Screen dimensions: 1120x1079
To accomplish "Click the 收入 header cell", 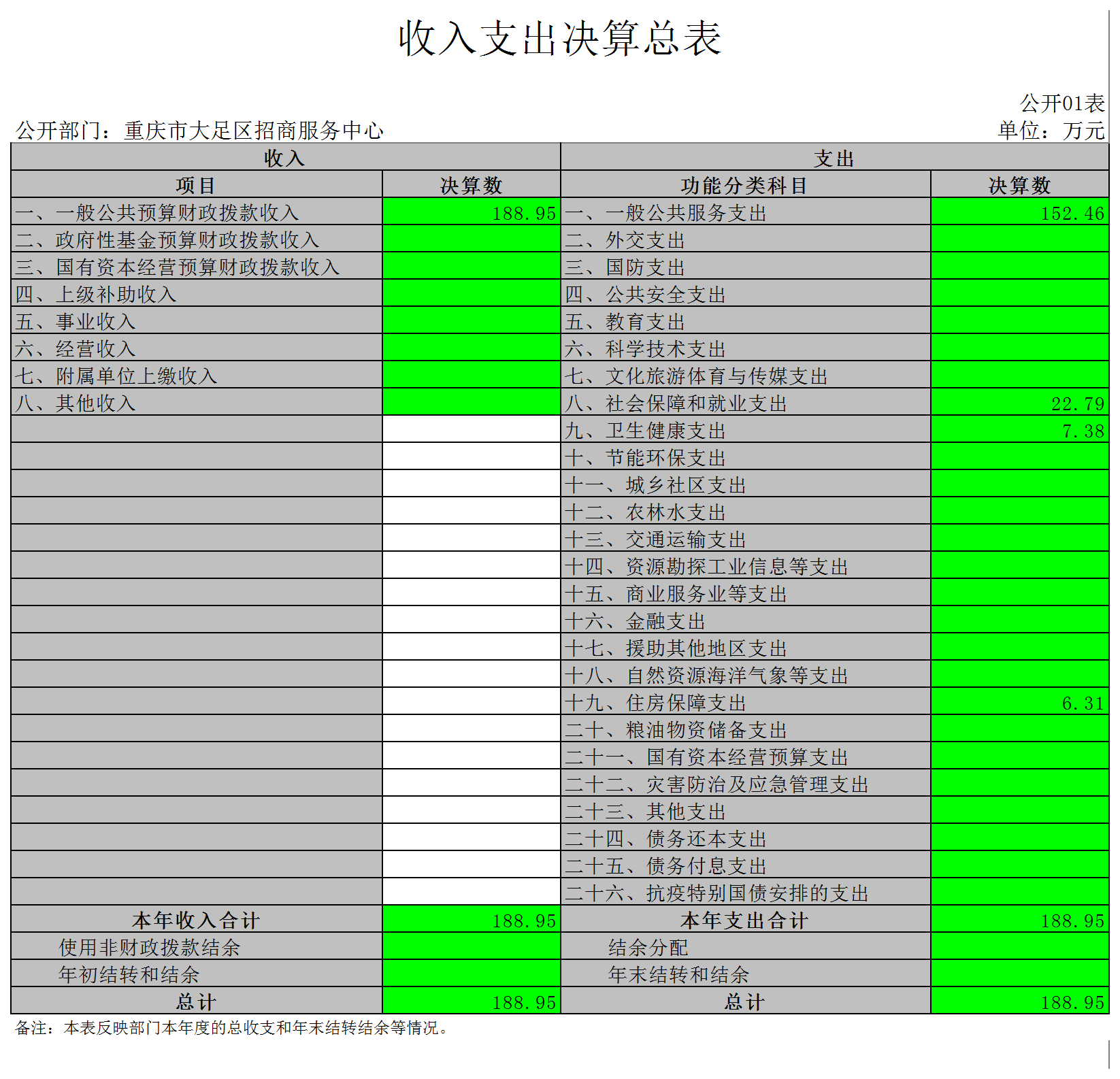I will pyautogui.click(x=285, y=157).
